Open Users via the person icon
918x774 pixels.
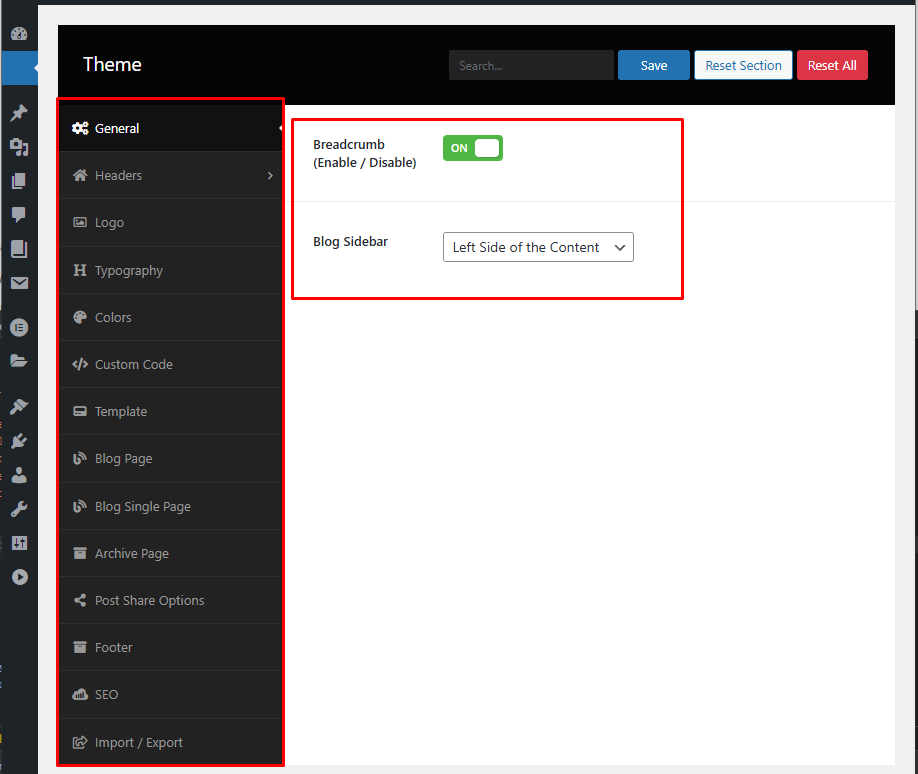(19, 475)
